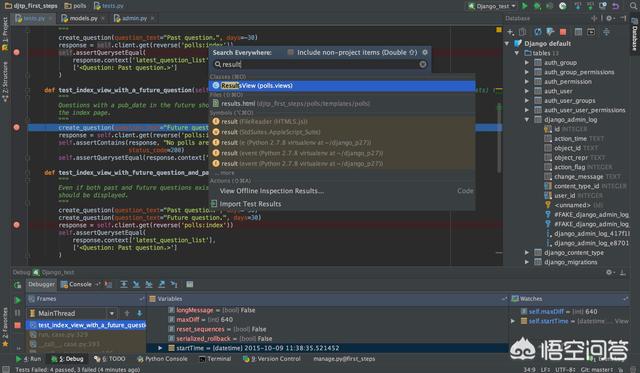Click the Step Into debugger icon
Image resolution: width=640 pixels, height=373 pixels.
click(136, 284)
